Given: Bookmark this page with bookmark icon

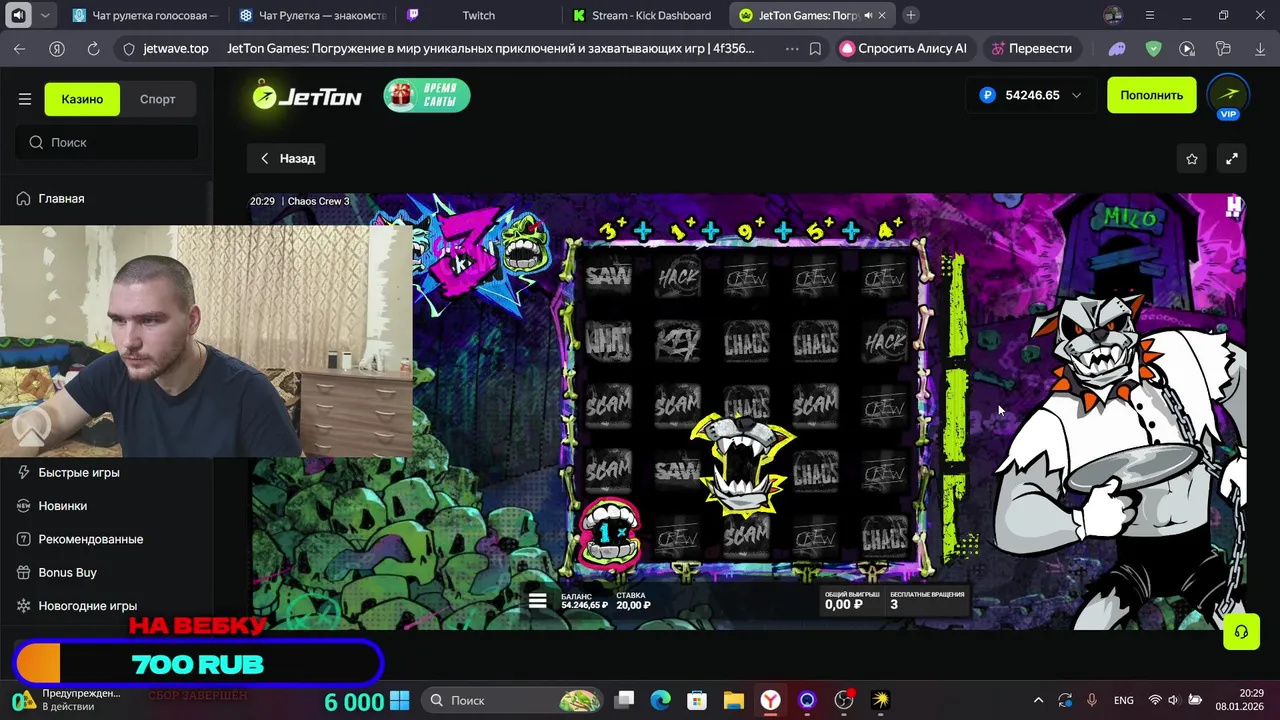Looking at the screenshot, I should point(816,48).
